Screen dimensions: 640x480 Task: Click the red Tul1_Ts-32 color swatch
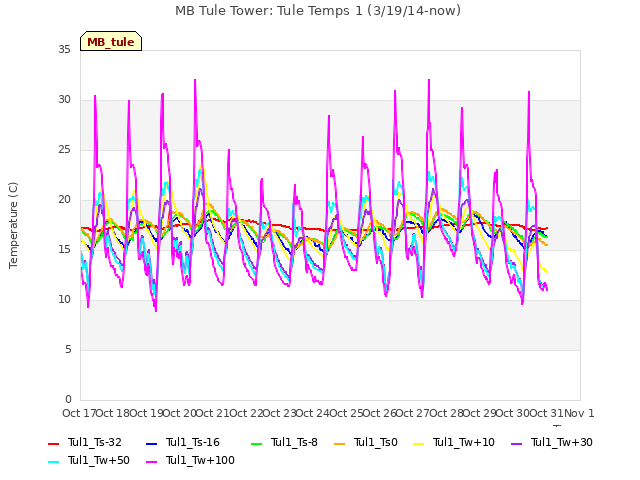pyautogui.click(x=53, y=443)
